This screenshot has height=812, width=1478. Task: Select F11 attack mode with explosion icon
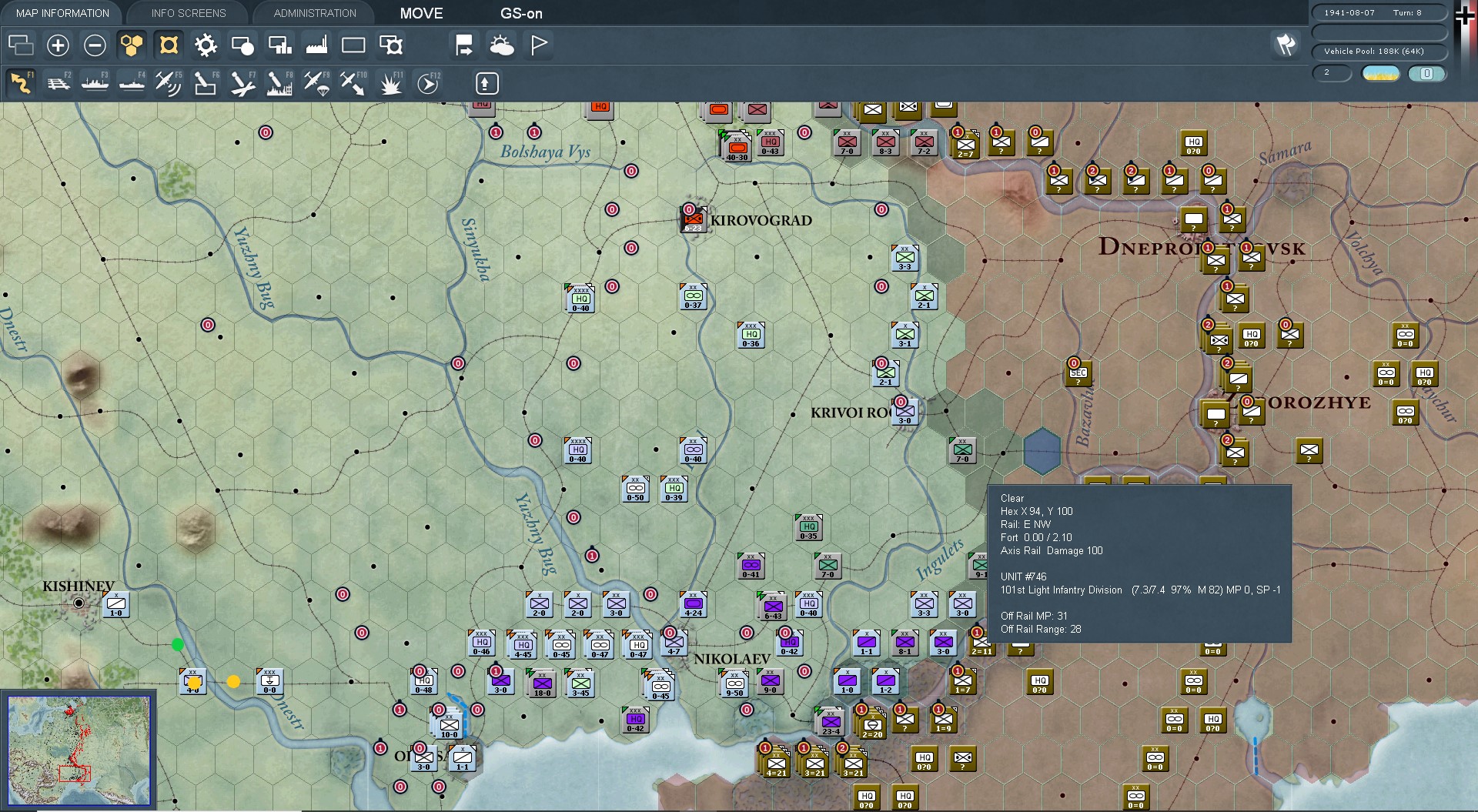coord(390,83)
